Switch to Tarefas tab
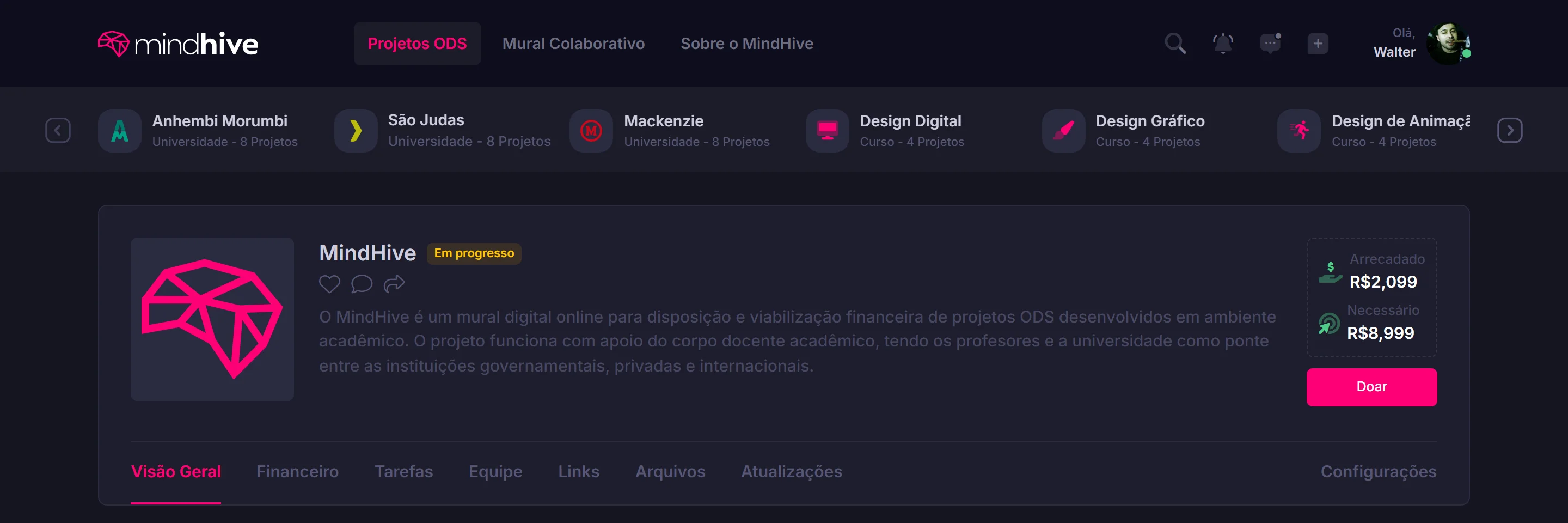 pyautogui.click(x=403, y=472)
